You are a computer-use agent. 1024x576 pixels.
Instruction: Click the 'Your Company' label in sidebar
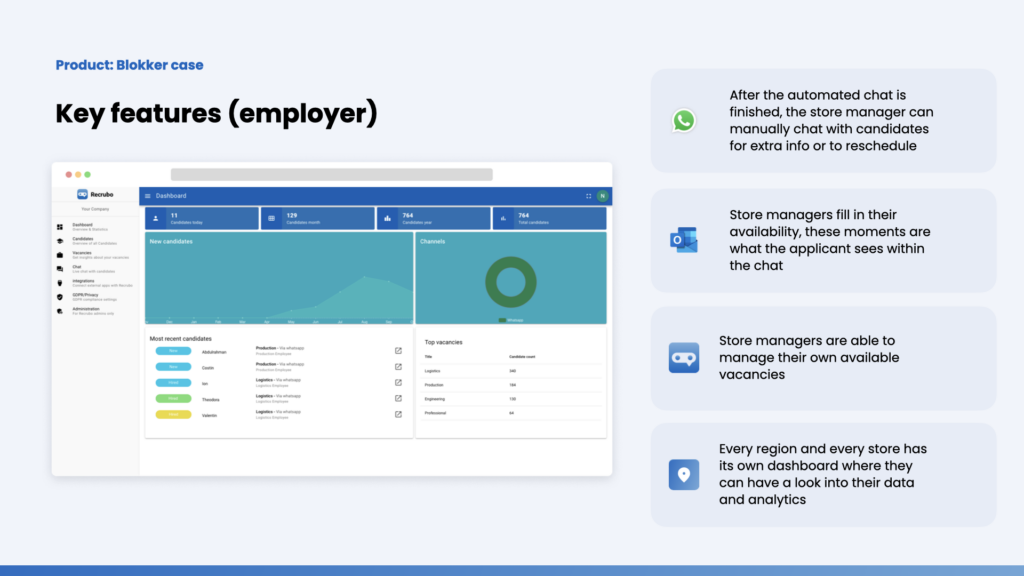[95, 209]
